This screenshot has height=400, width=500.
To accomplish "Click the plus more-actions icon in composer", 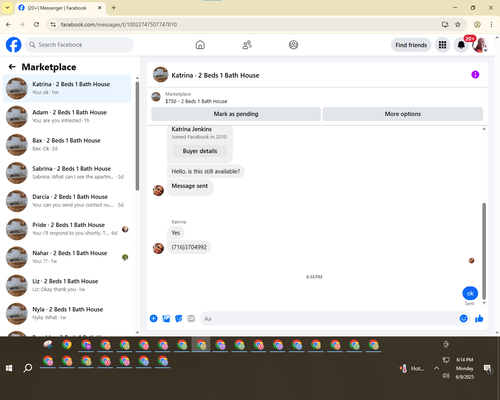I will pos(154,319).
